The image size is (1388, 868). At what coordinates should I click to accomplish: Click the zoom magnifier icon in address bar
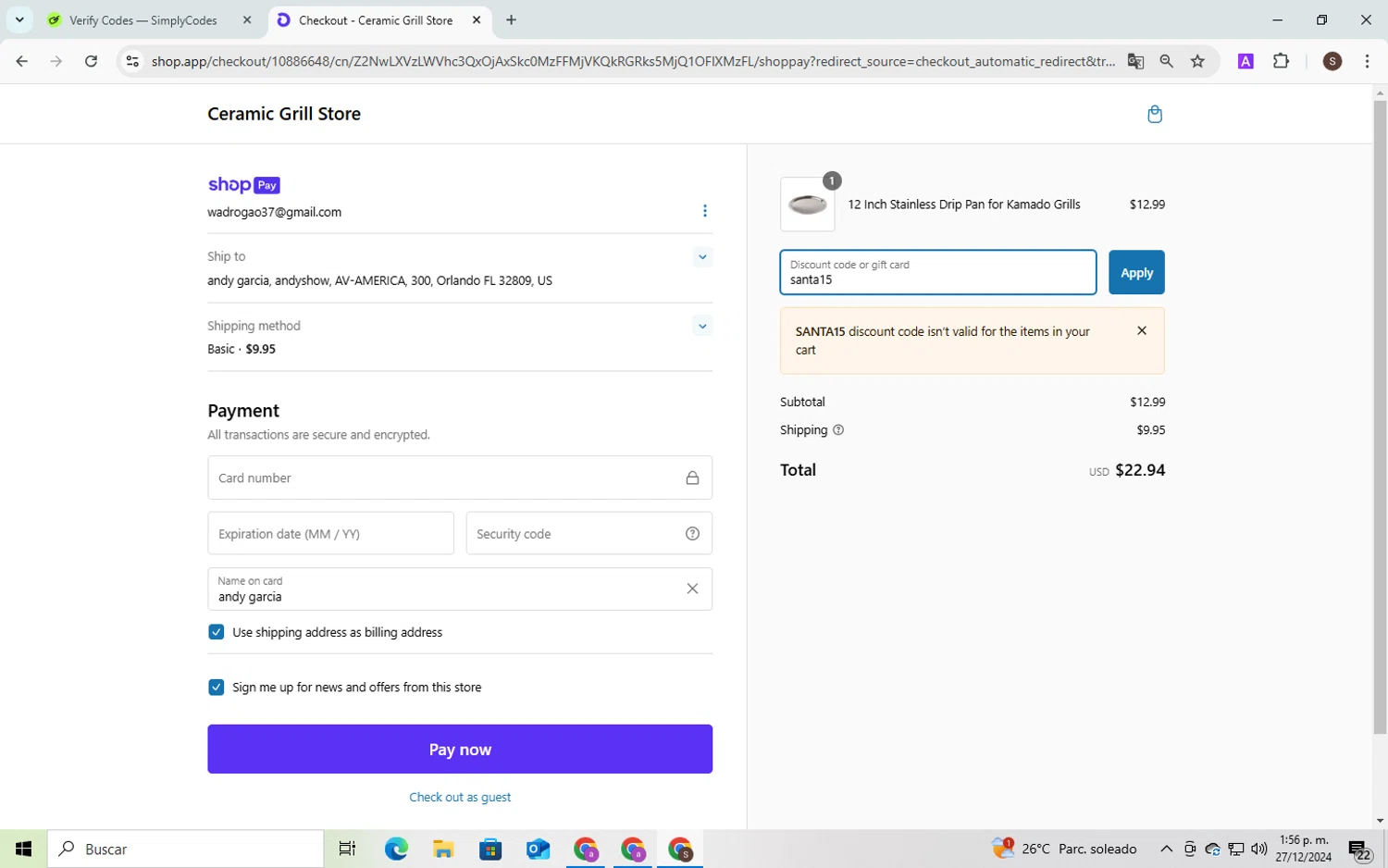click(1167, 61)
